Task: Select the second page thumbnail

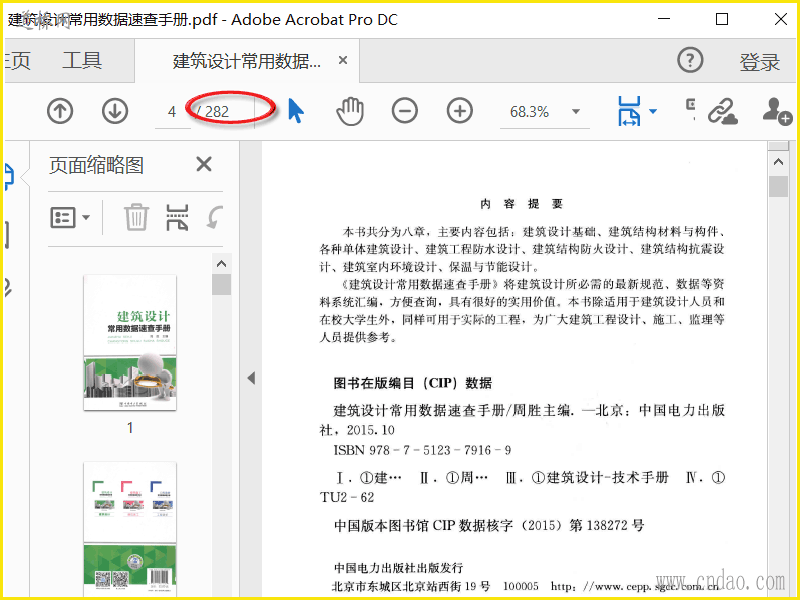Action: [x=130, y=530]
